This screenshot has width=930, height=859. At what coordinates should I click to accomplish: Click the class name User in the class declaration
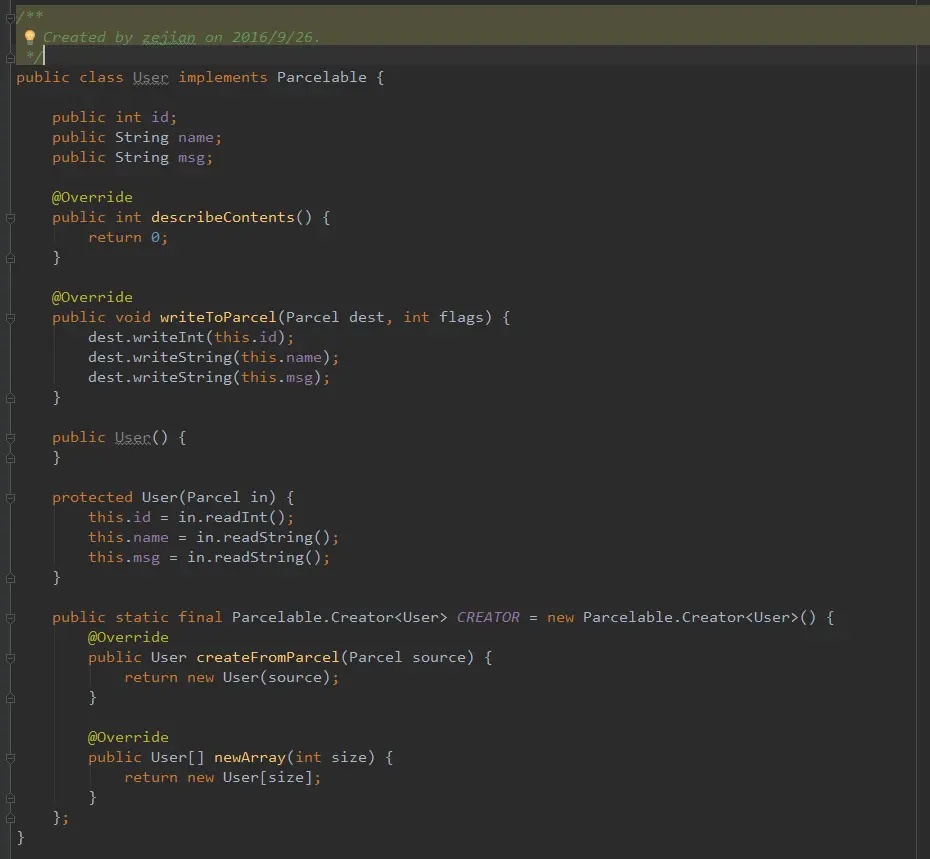(x=151, y=78)
